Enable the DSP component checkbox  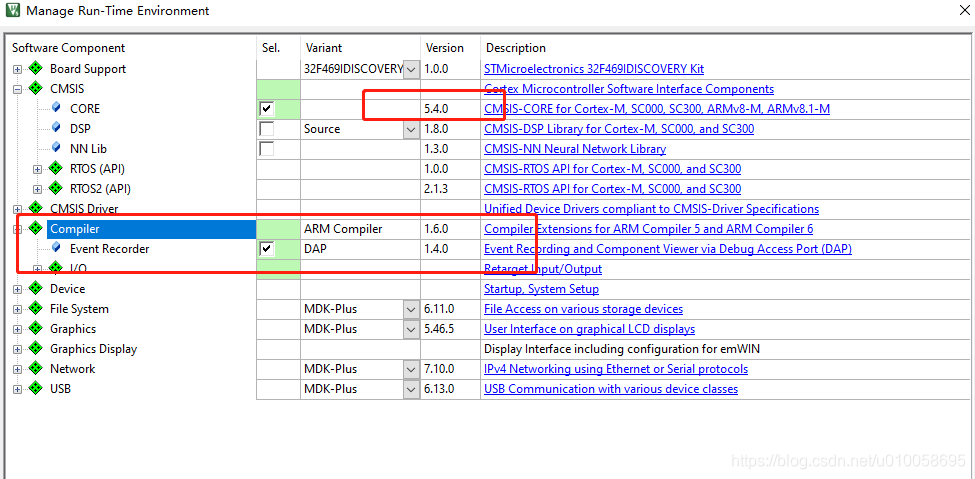[267, 129]
